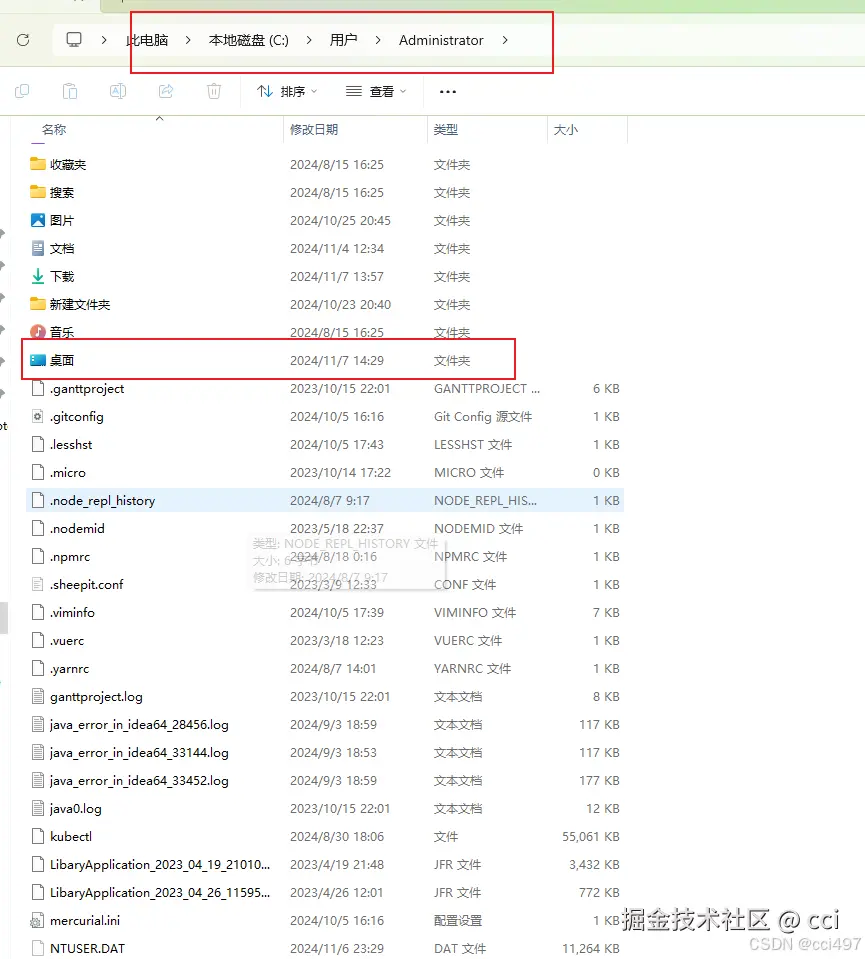865x959 pixels.
Task: Open the three-dot more options menu
Action: click(448, 92)
